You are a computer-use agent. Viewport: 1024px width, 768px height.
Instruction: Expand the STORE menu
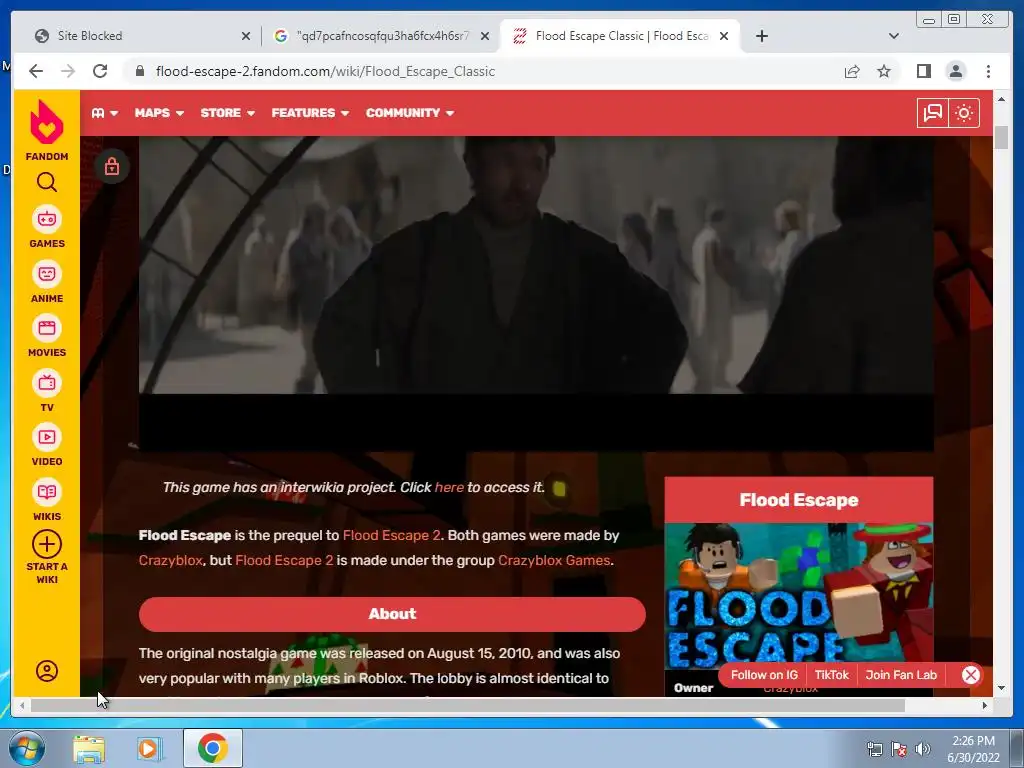pyautogui.click(x=227, y=113)
